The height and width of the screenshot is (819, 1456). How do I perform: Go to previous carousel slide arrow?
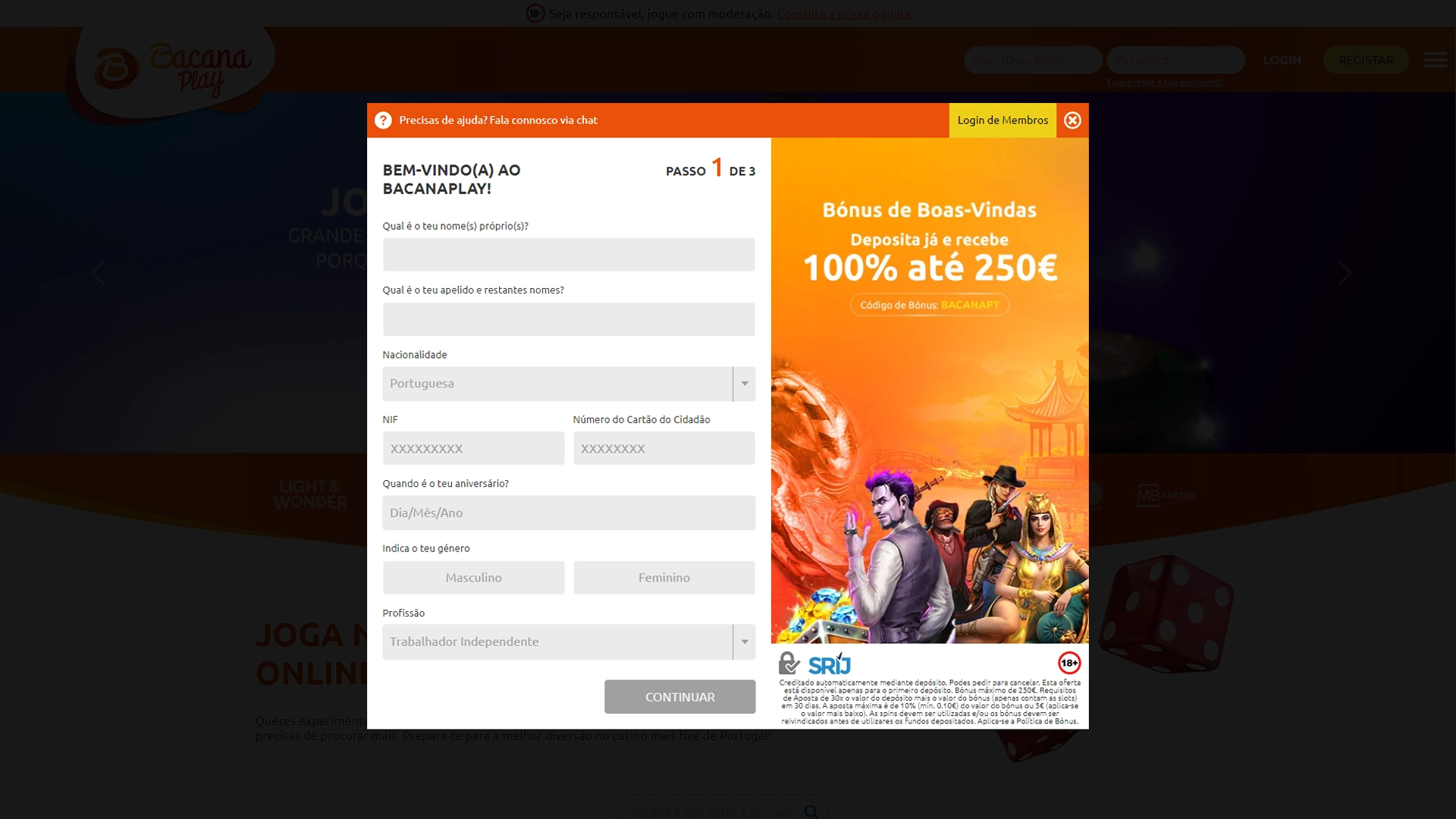point(98,273)
